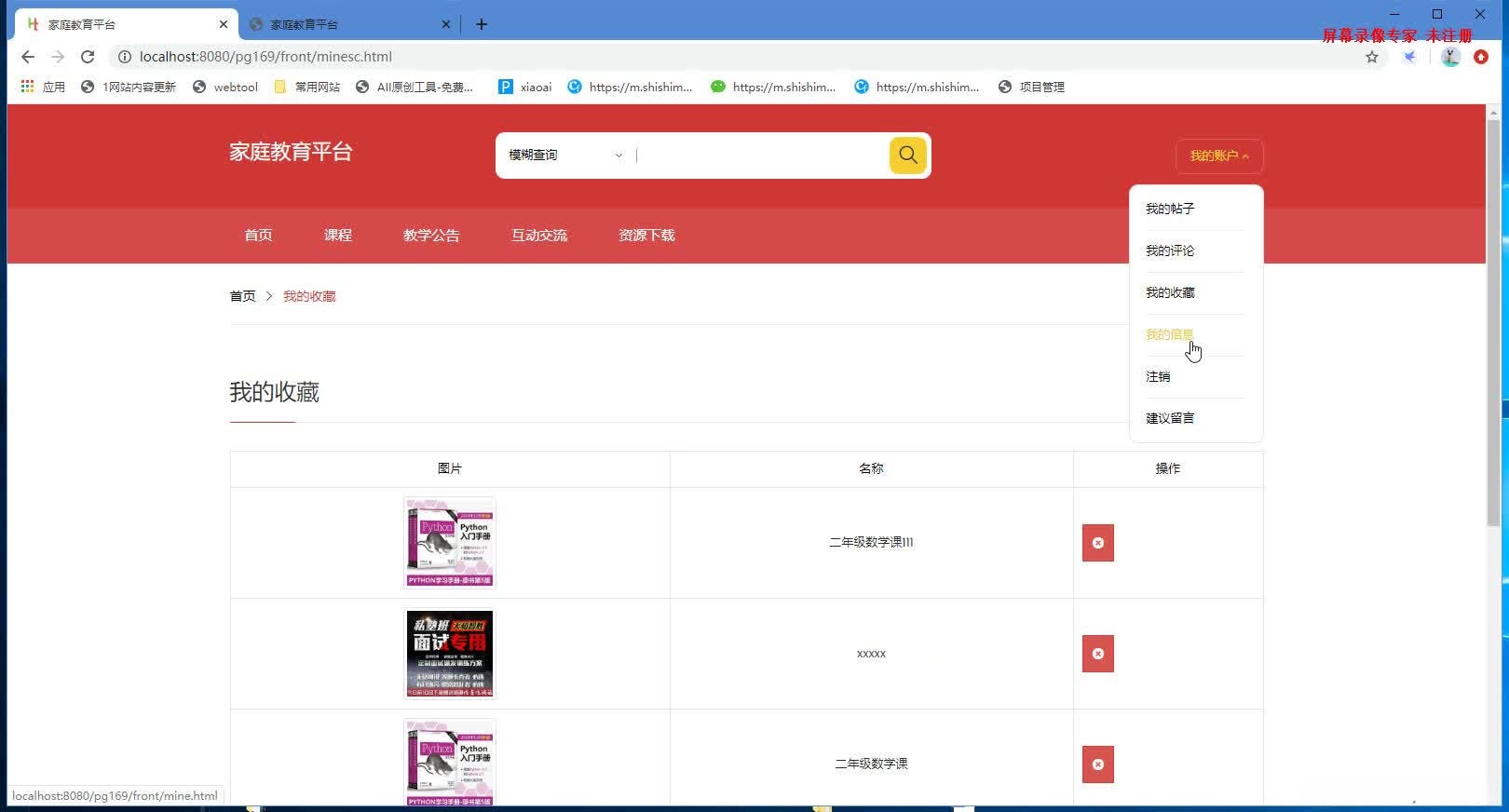Click the red update extension icon
The width and height of the screenshot is (1509, 812).
[1481, 57]
